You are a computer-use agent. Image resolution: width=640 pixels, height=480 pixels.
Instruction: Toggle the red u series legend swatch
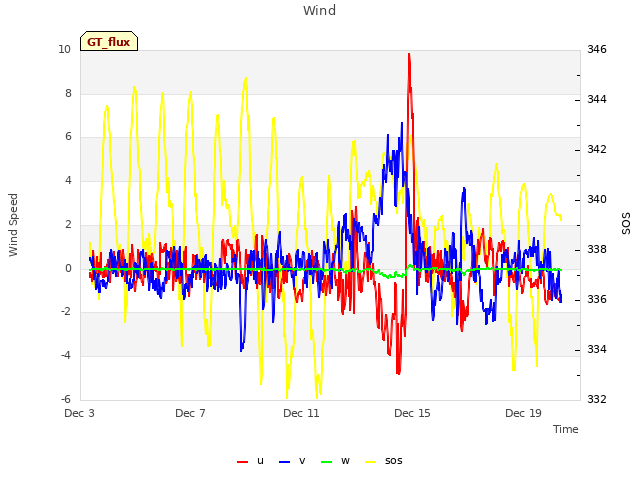pyautogui.click(x=242, y=462)
